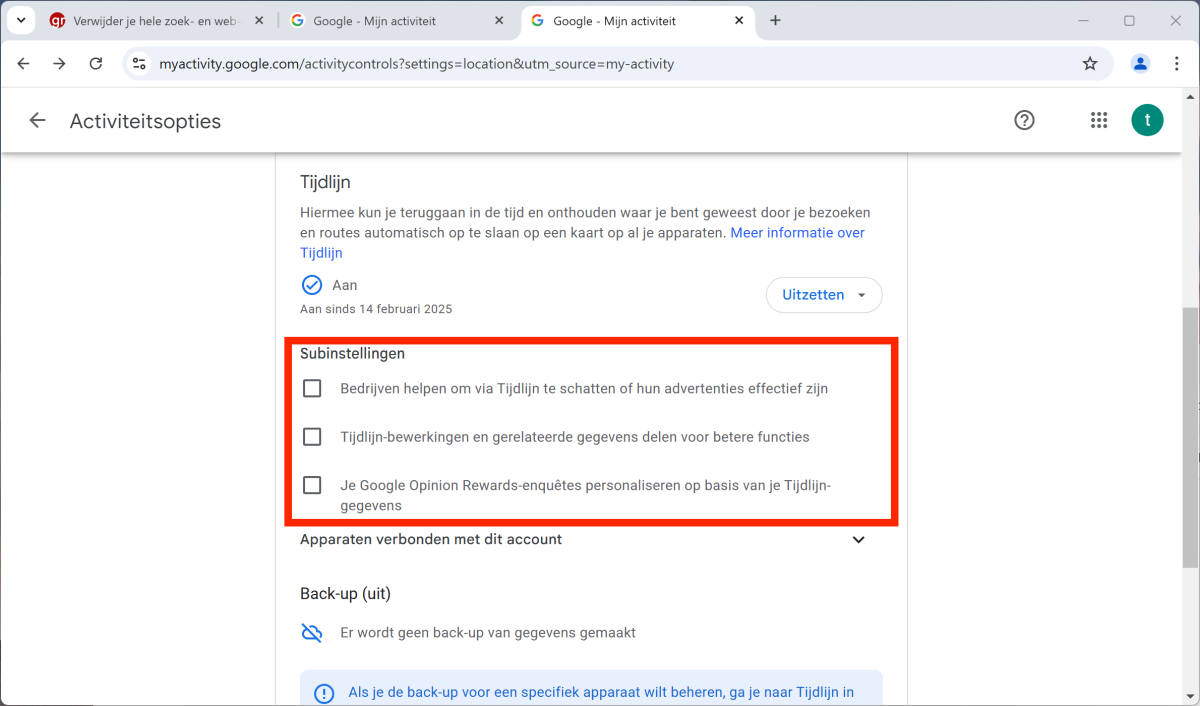Enable 'Bedrijven helpen om via Tijdlijn' checkbox
The height and width of the screenshot is (706, 1200).
tap(312, 388)
